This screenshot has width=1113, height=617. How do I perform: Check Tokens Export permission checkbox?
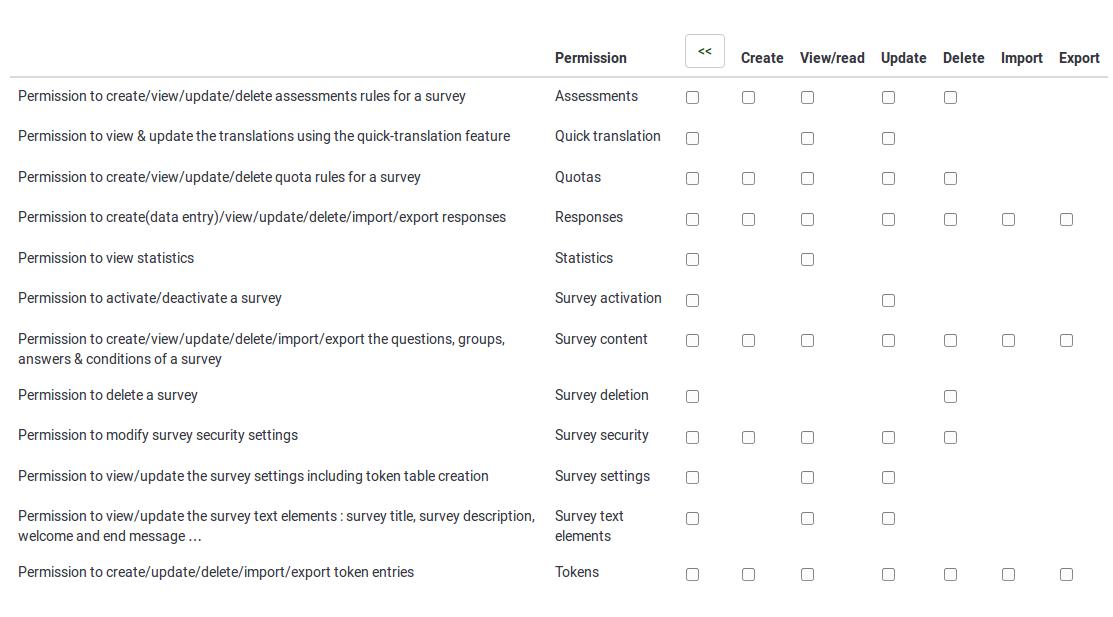pos(1066,575)
